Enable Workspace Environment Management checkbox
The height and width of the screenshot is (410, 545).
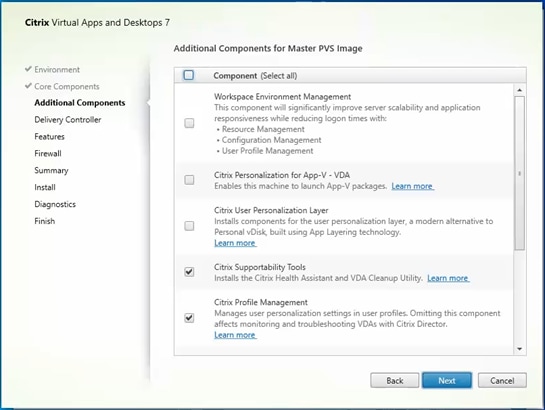189,123
